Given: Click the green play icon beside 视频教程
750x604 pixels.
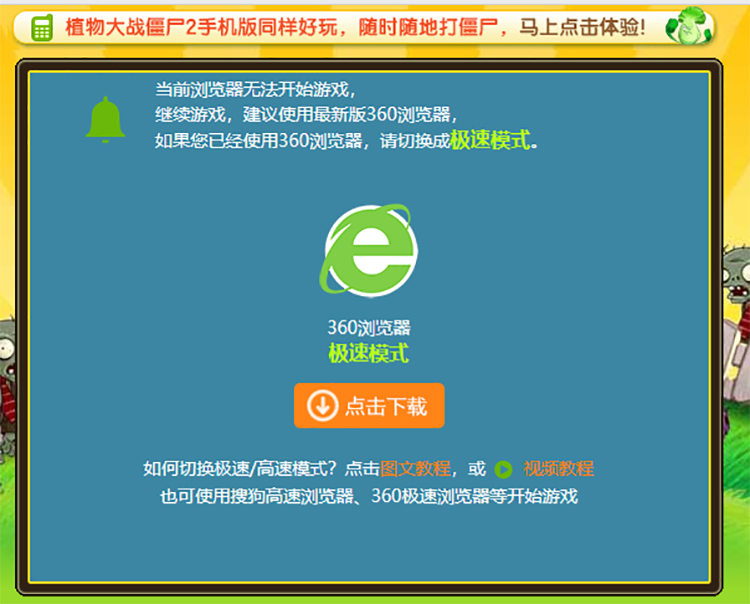Looking at the screenshot, I should click(503, 470).
